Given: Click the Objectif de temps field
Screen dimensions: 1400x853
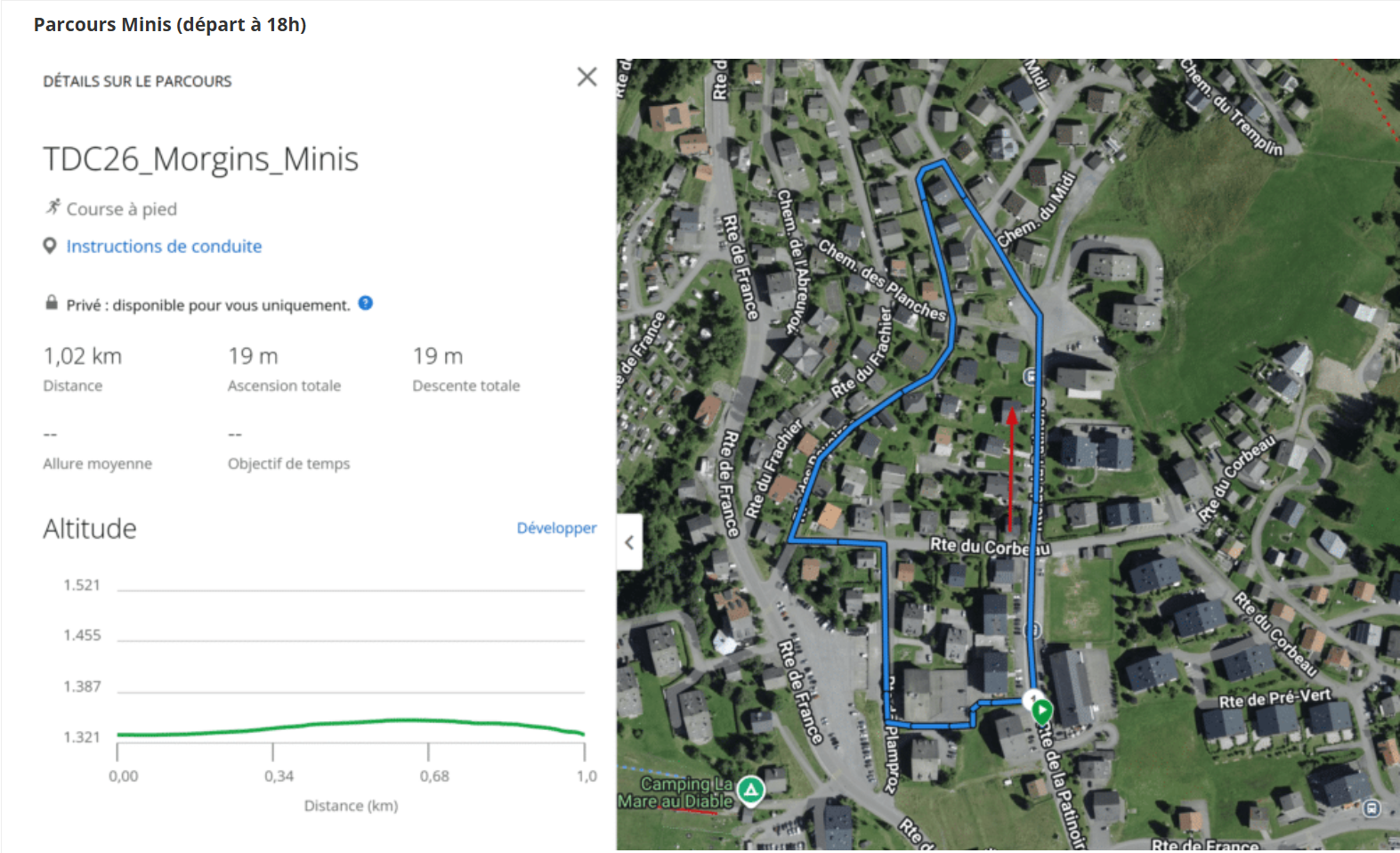Looking at the screenshot, I should tap(288, 463).
